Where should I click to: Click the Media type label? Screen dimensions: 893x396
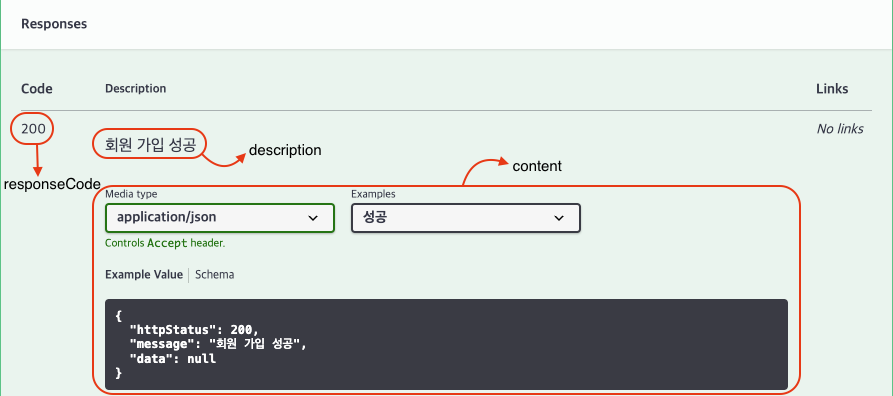(x=131, y=194)
